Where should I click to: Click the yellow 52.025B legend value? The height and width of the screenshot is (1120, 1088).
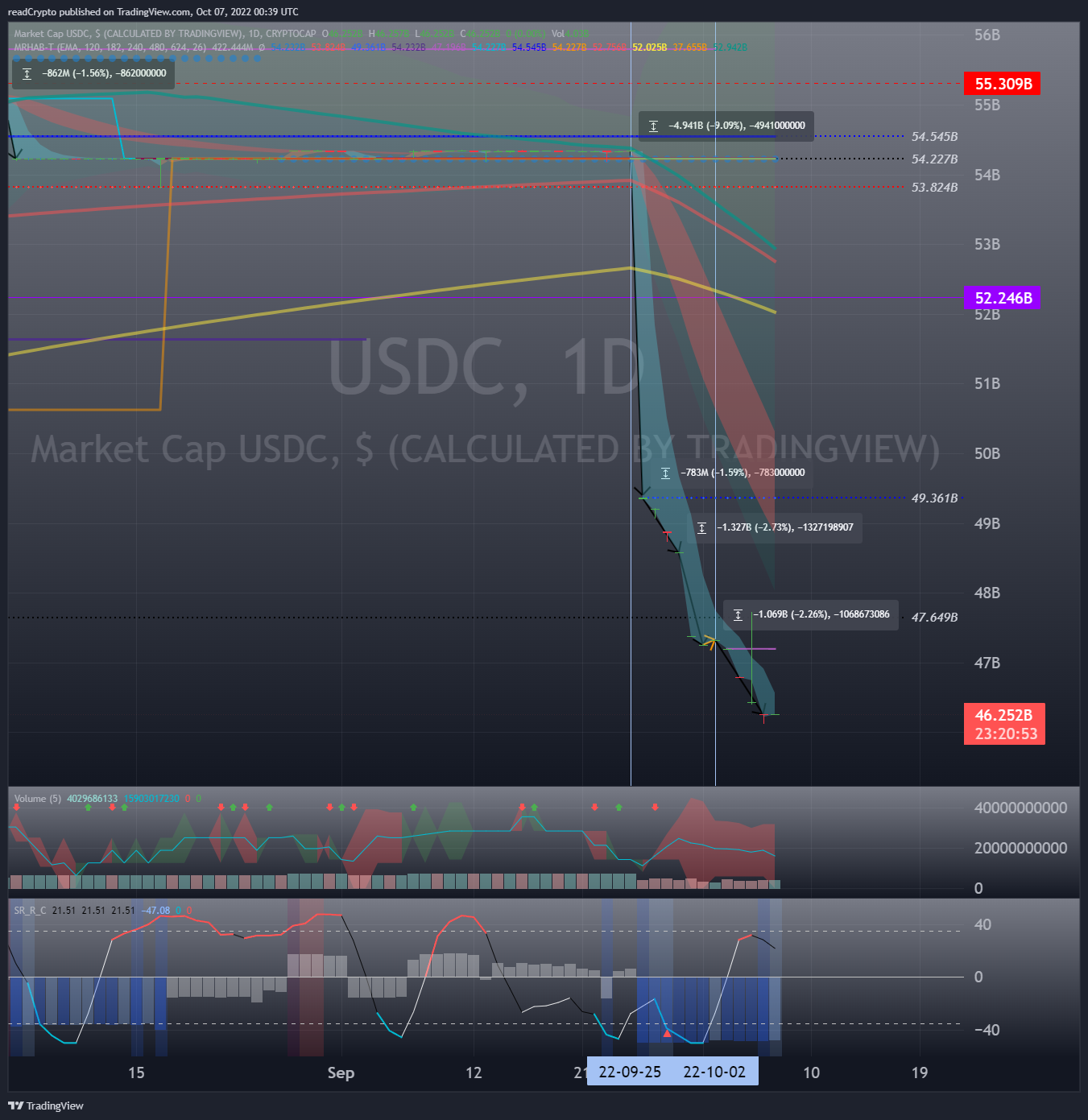[x=649, y=48]
